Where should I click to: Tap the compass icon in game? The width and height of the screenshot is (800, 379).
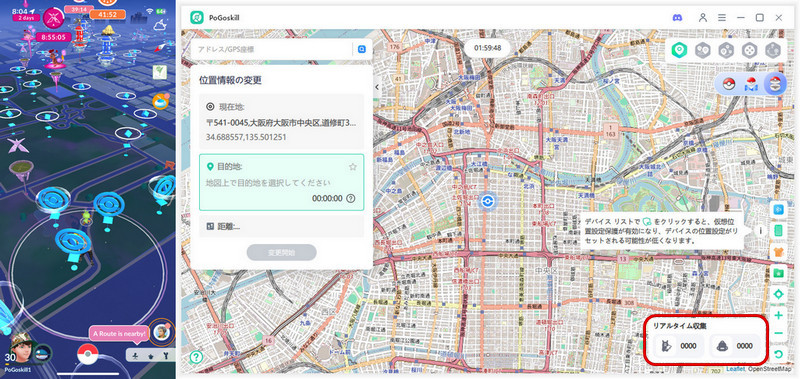point(161,47)
